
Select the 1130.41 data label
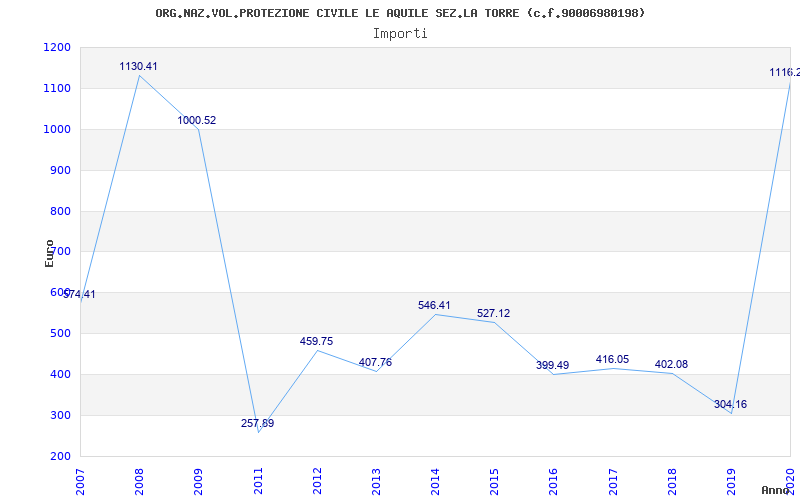coord(138,66)
